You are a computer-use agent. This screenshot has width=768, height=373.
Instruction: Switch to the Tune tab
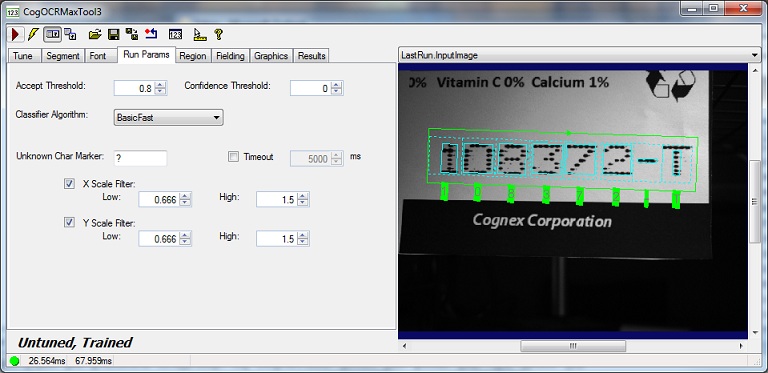click(23, 56)
